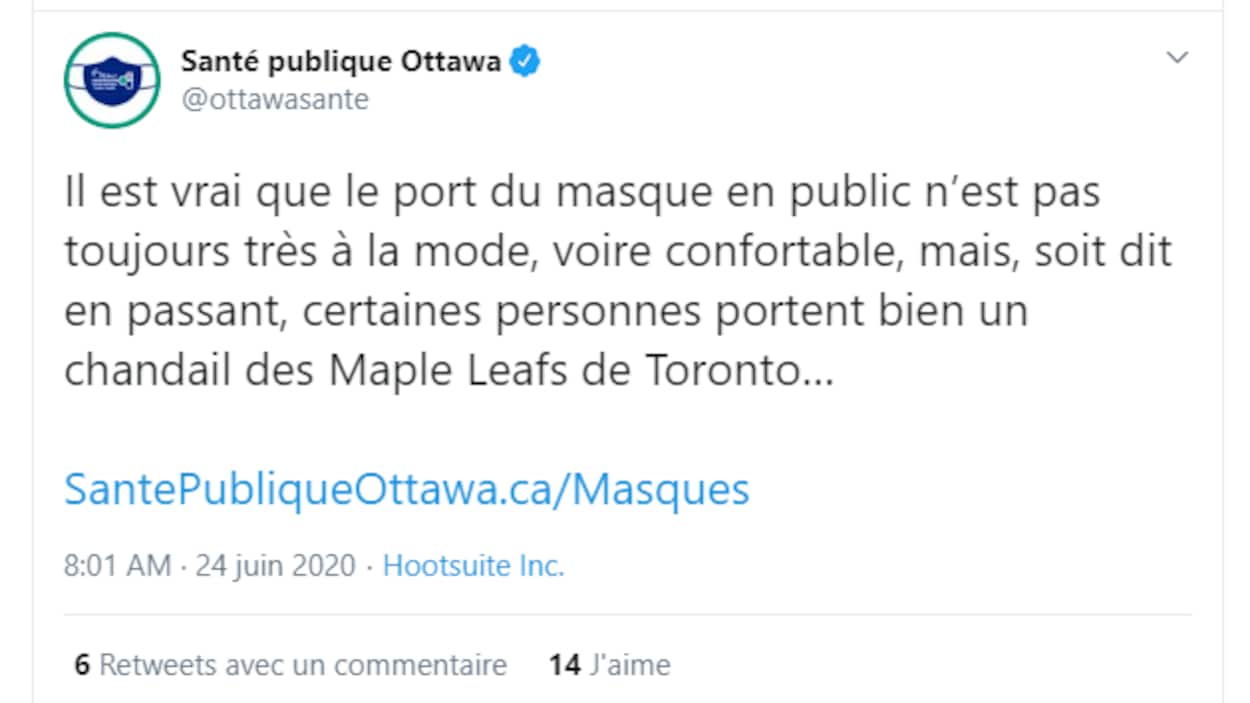Click the @ottawasante handle
Screen dimensions: 1250x703
coord(275,100)
